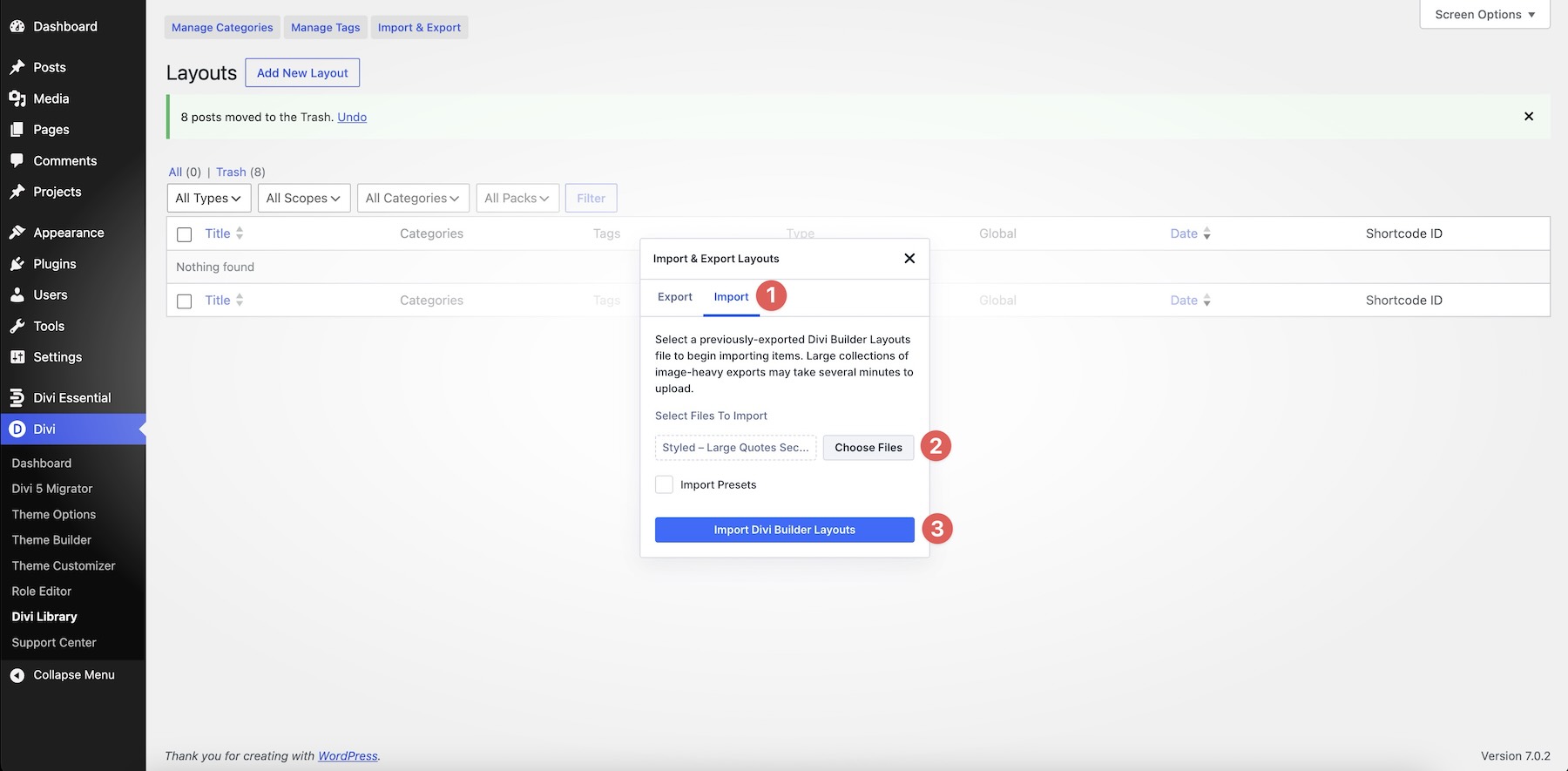Click selected file name field
This screenshot has height=771, width=1568.
(x=736, y=448)
